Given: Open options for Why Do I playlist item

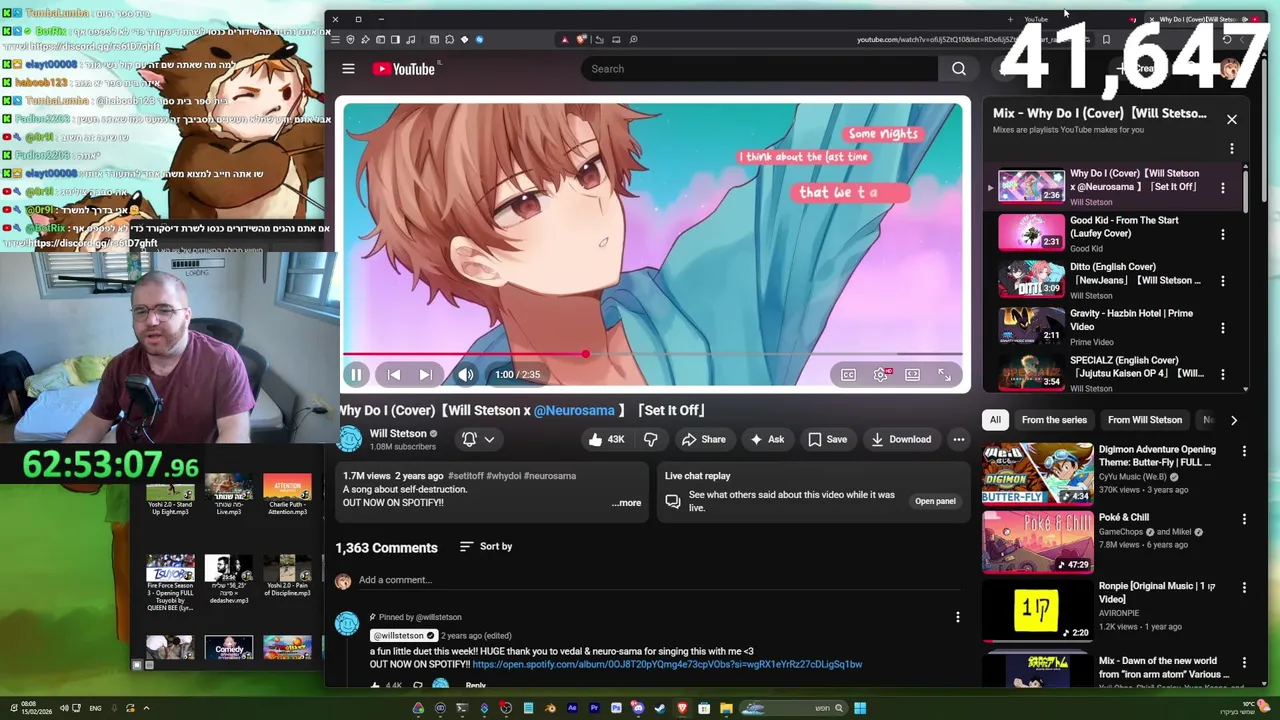Looking at the screenshot, I should coord(1223,187).
